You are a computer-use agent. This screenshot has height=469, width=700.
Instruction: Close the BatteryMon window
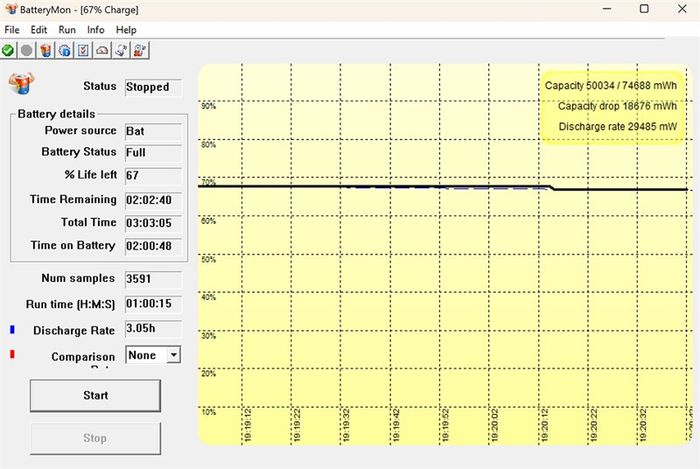click(682, 9)
